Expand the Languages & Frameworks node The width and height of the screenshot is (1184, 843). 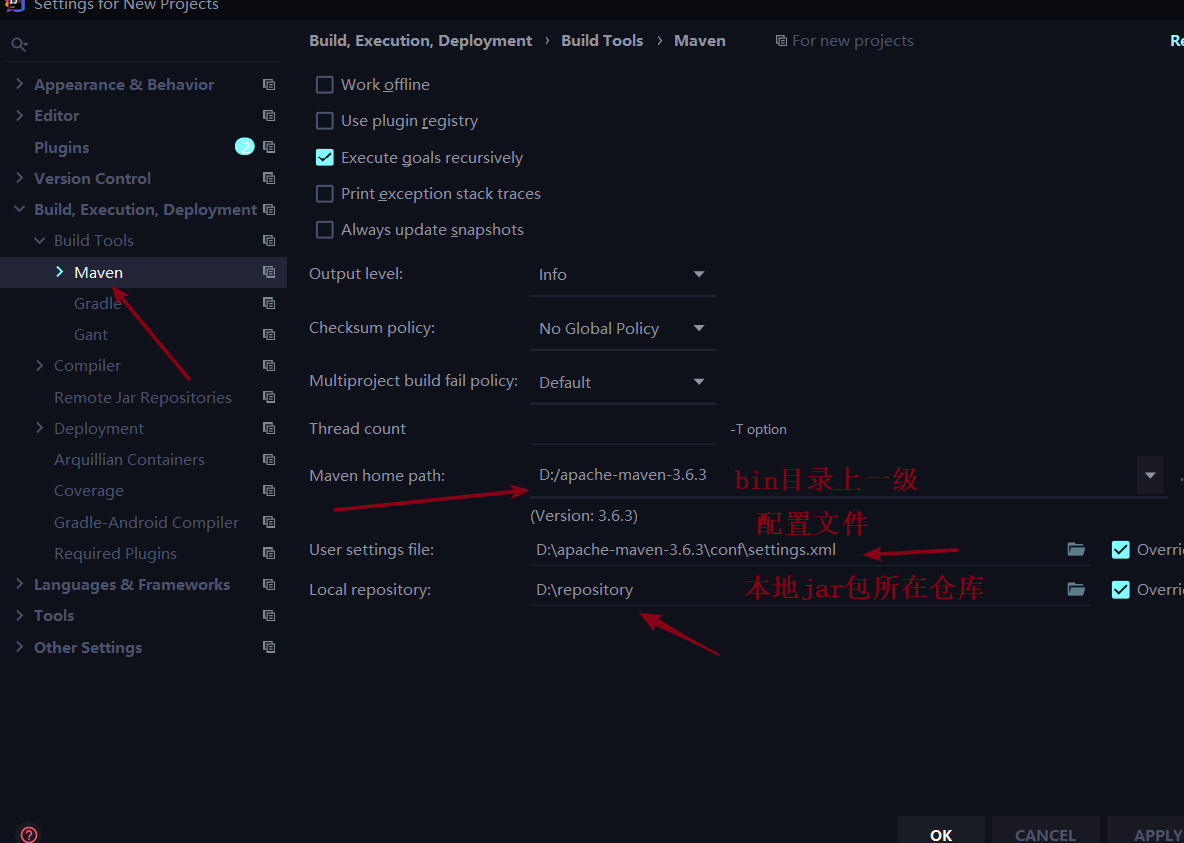tap(19, 584)
